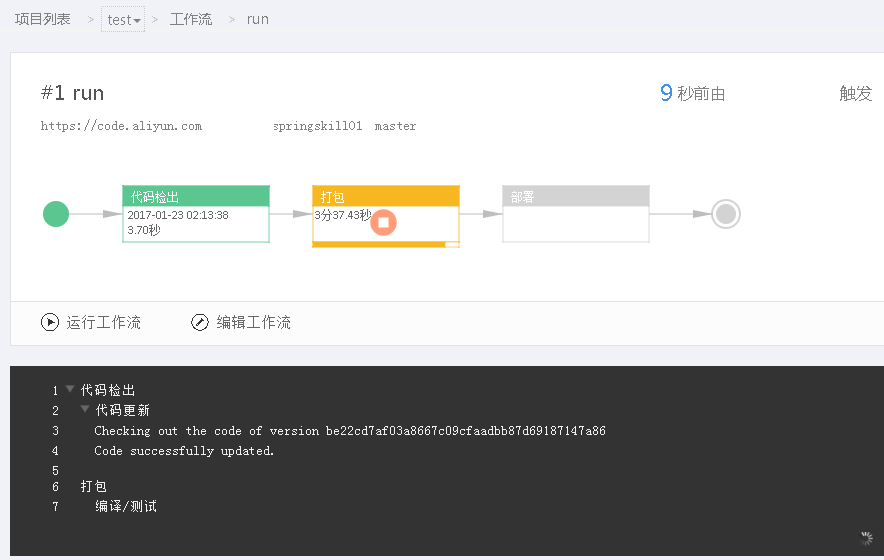
Task: Select the 代码检出 stage box
Action: click(x=196, y=214)
